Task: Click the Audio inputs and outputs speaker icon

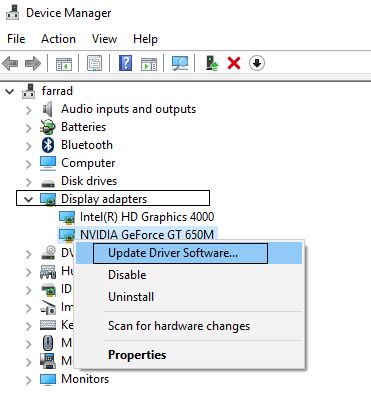Action: tap(48, 109)
